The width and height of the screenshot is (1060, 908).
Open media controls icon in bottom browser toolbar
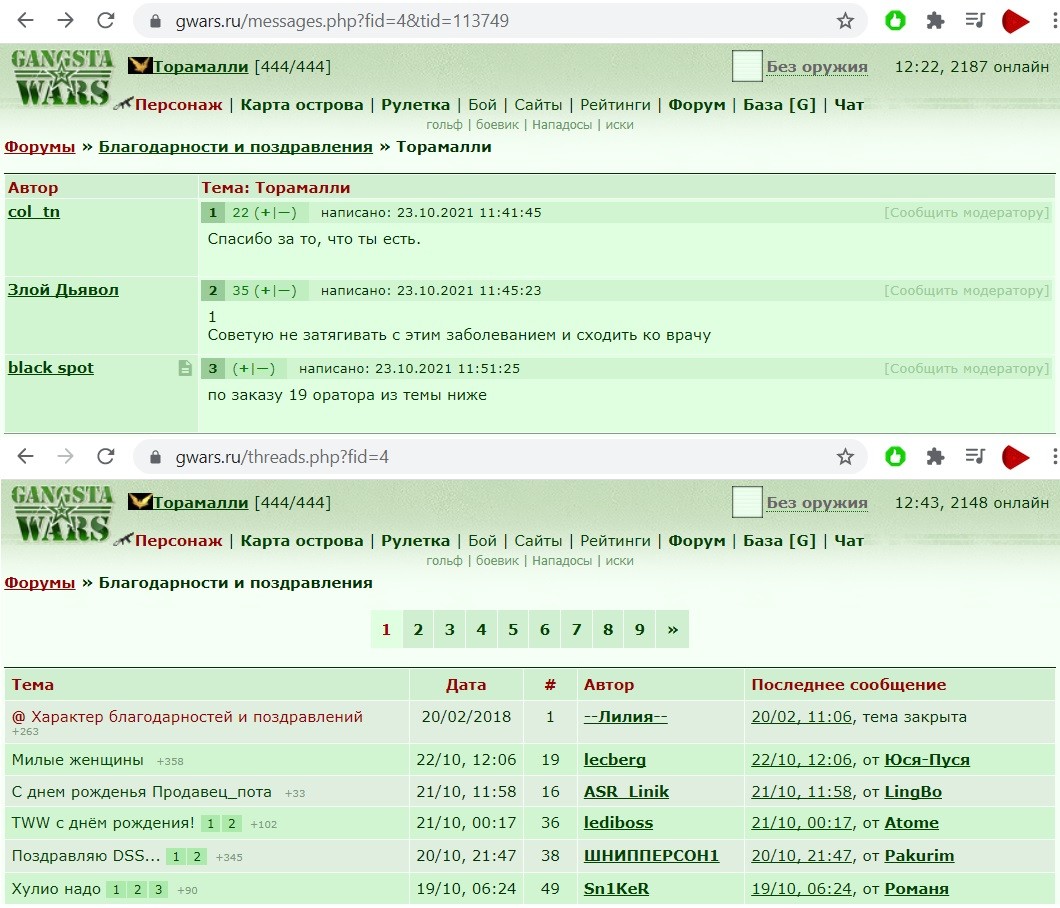point(975,456)
